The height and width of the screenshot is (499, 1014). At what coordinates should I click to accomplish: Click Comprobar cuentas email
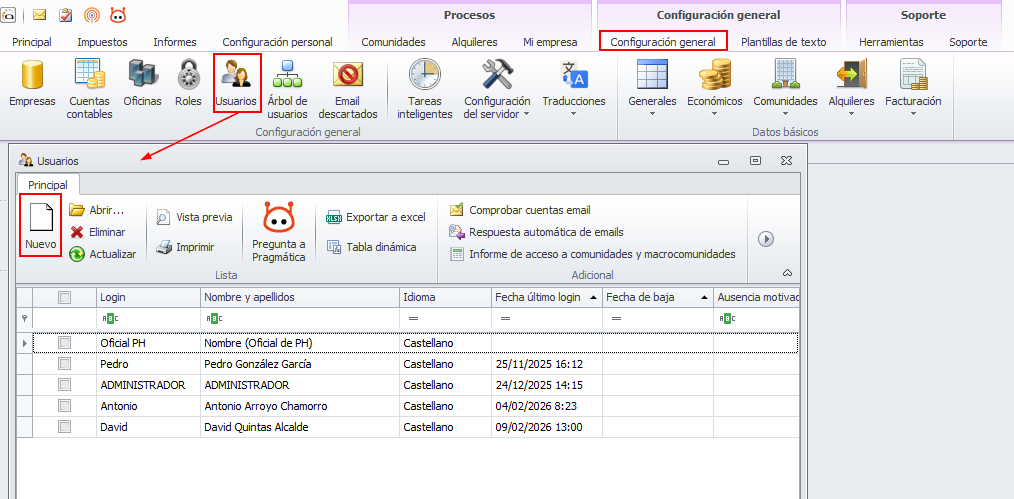point(520,210)
